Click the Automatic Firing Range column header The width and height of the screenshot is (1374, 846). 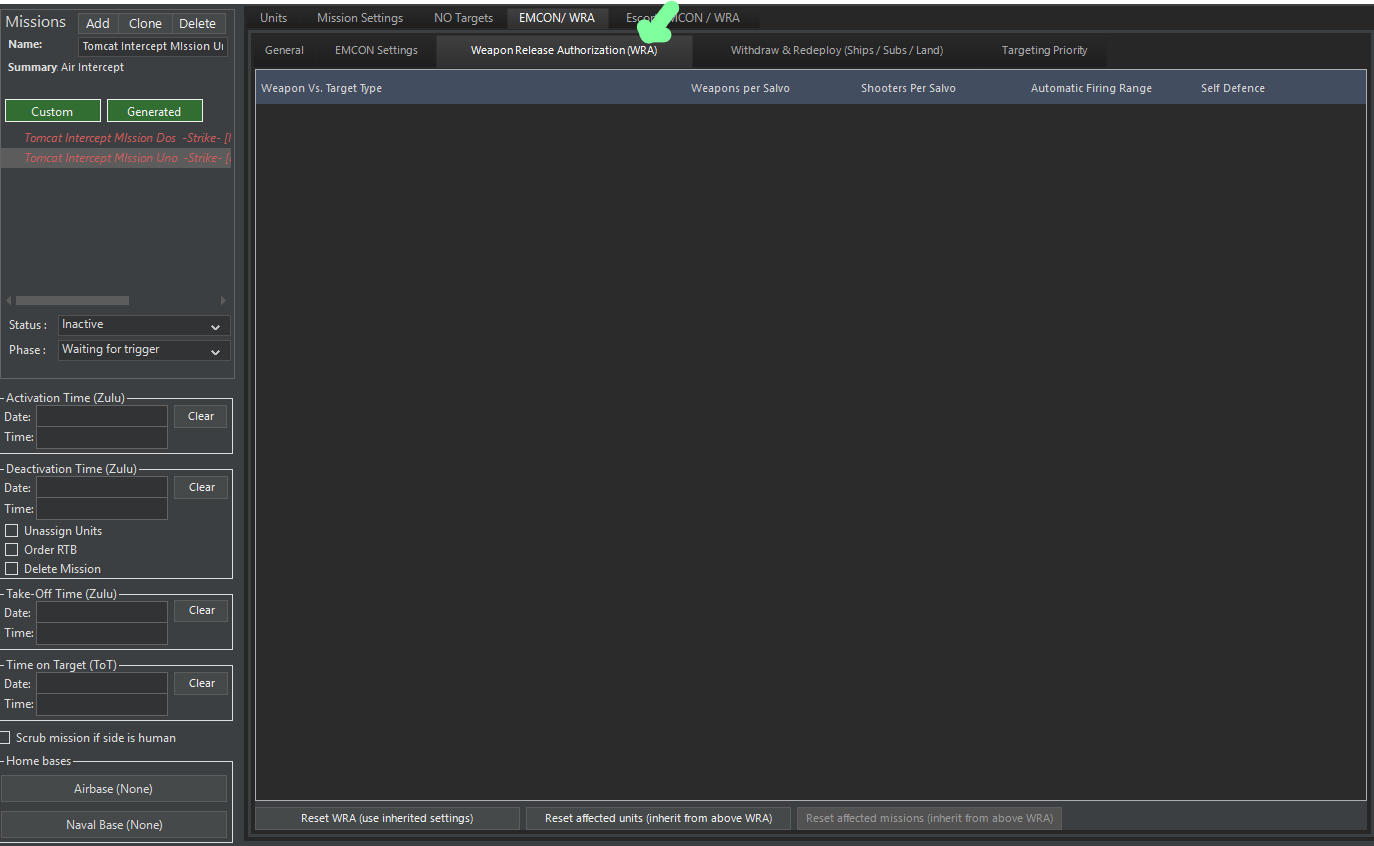click(x=1091, y=88)
